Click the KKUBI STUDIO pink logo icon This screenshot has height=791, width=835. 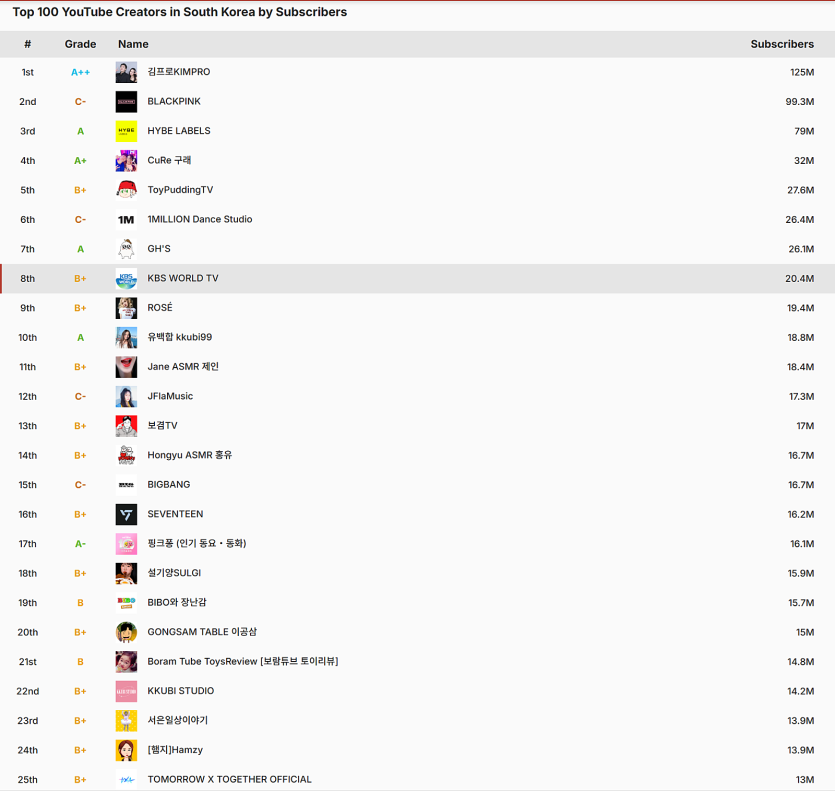tap(126, 691)
